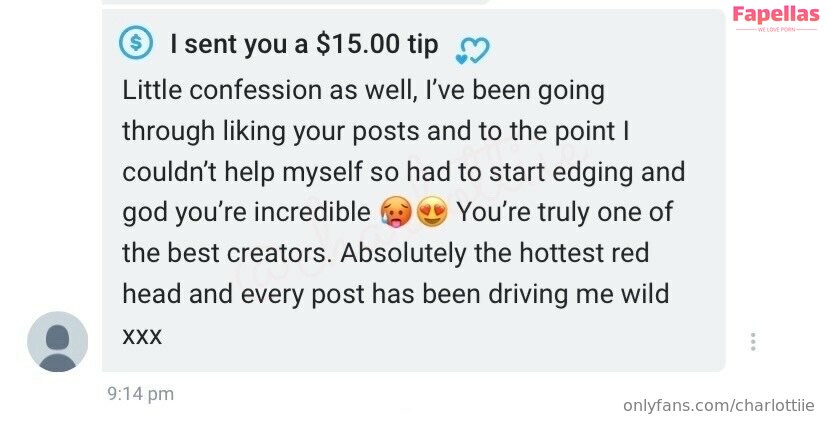Click the partial message bubble at the top
828x428 pixels.
click(300, 2)
